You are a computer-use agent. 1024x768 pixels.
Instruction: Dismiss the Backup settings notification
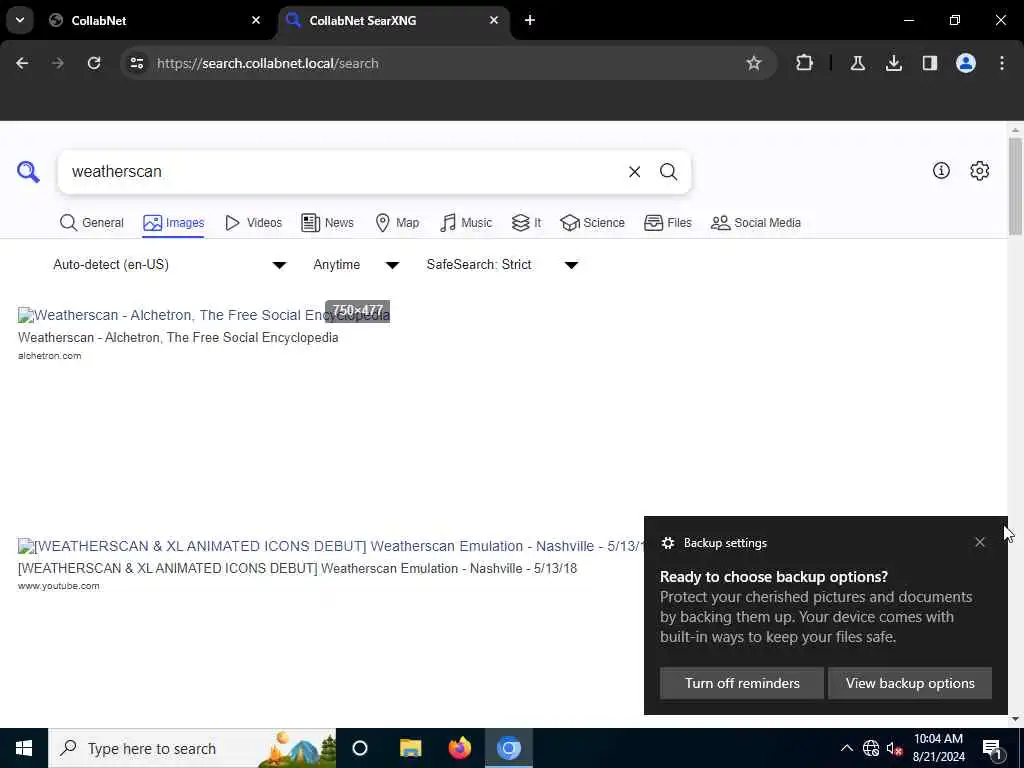[980, 542]
